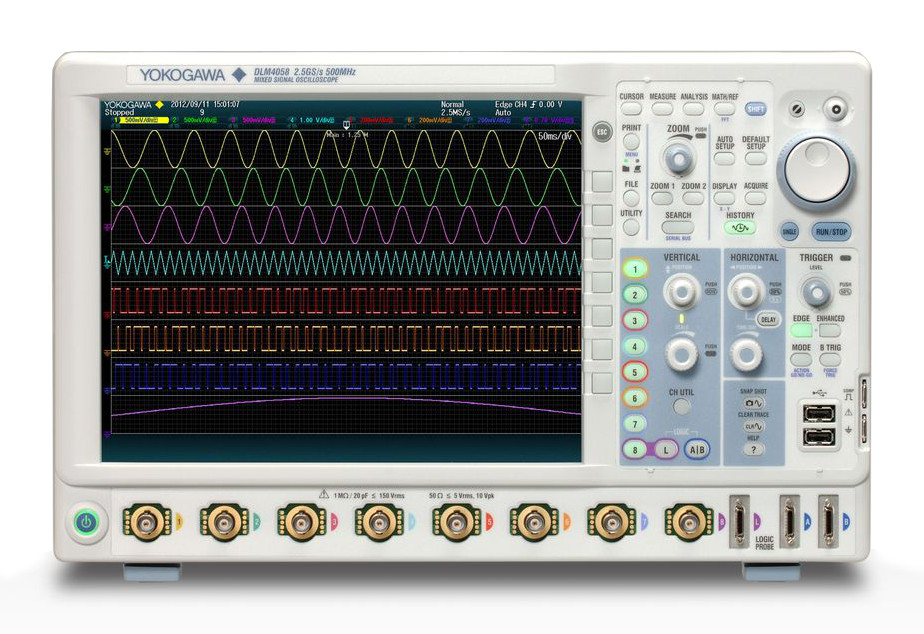This screenshot has height=634, width=924.
Task: Open the DISPLAY menu key
Action: [x=724, y=198]
